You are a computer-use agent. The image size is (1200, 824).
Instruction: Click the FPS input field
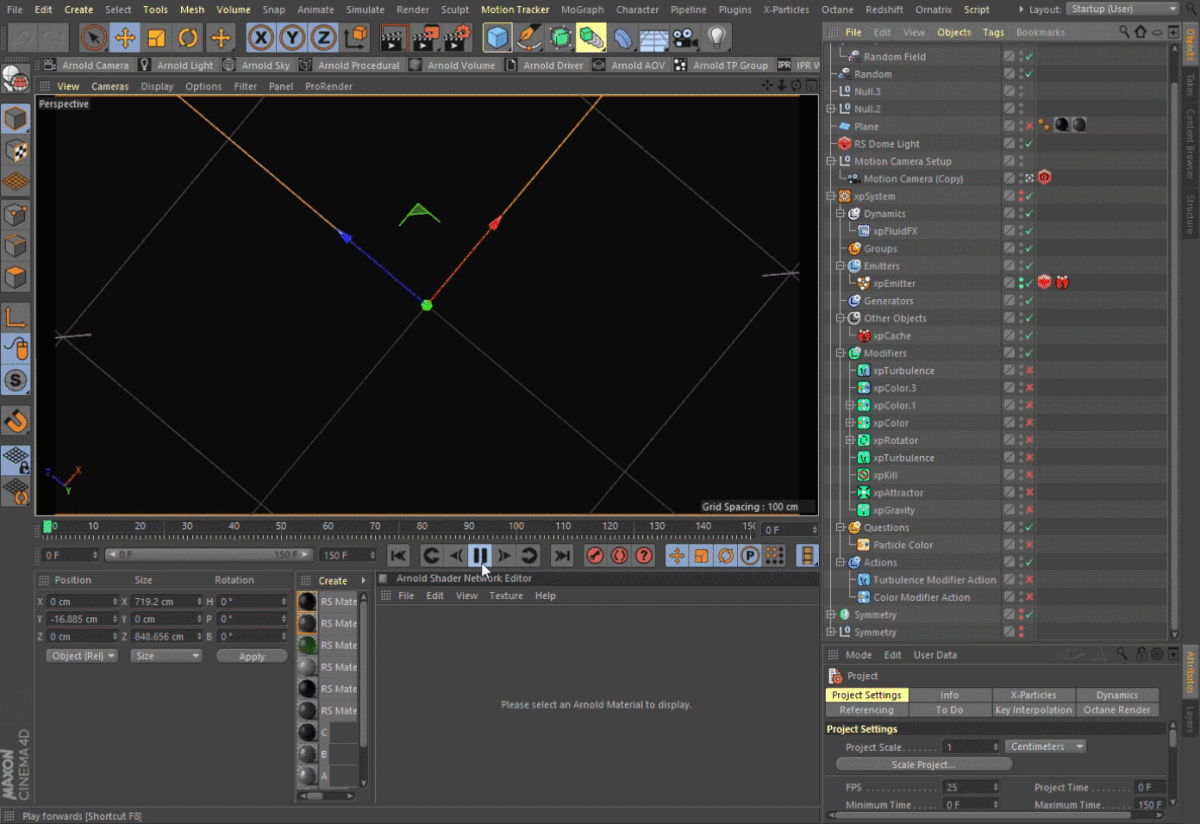click(x=965, y=787)
